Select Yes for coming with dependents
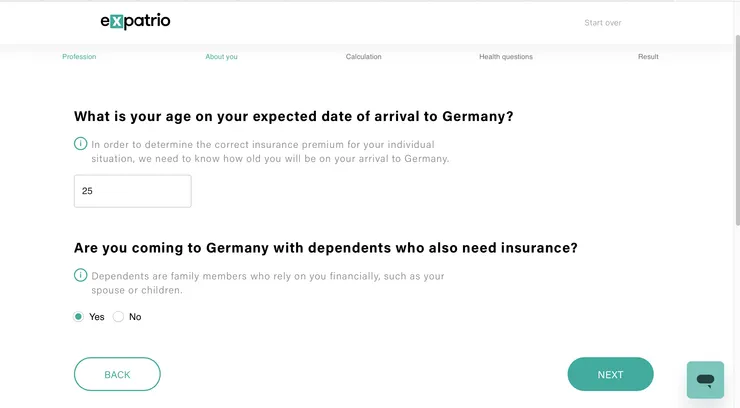The height and width of the screenshot is (408, 740). pos(79,317)
